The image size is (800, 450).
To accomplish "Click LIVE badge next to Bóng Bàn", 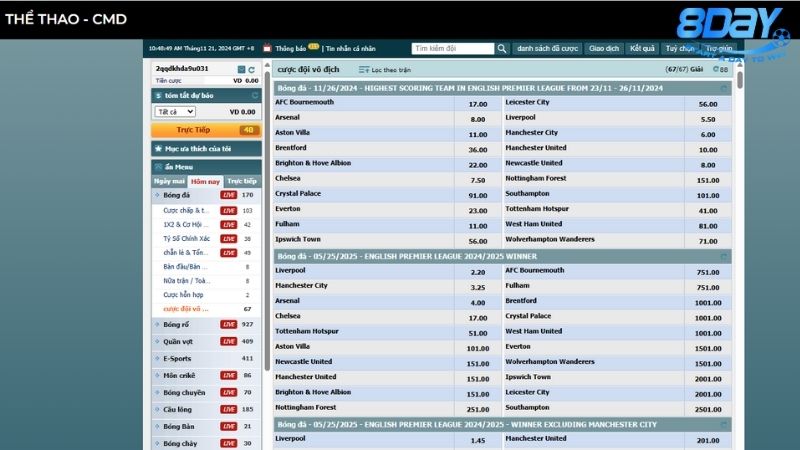I will (229, 426).
